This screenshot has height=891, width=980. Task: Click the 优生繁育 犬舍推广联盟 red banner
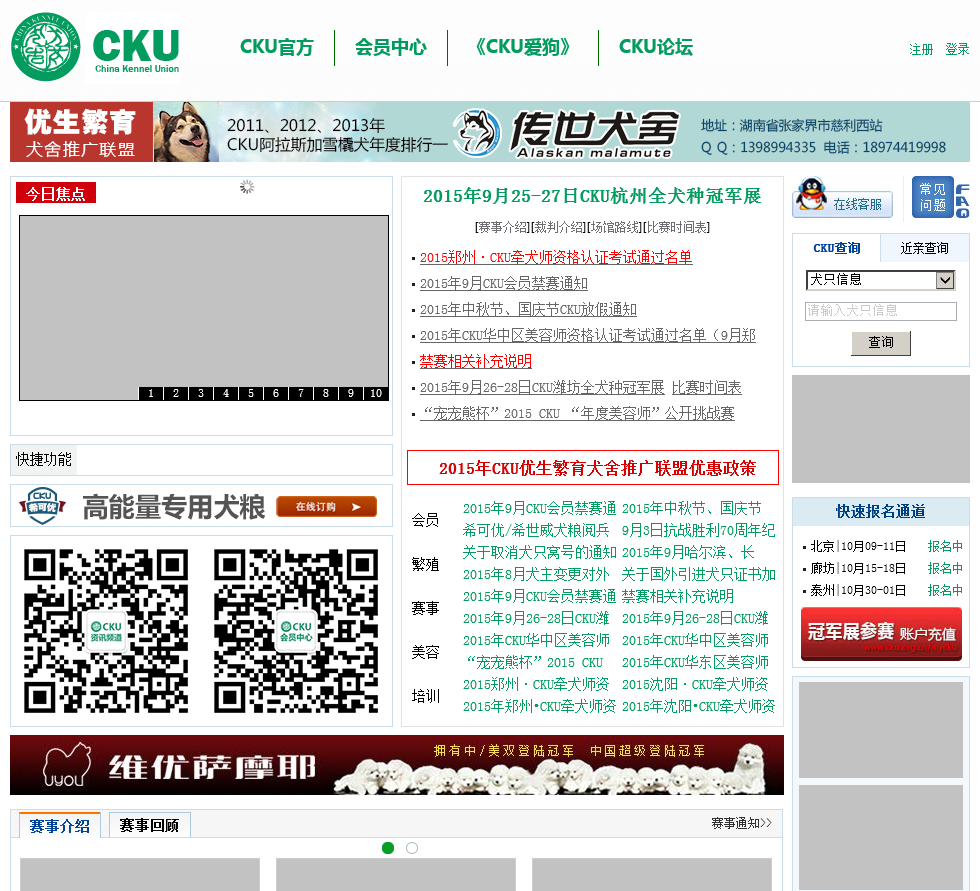81,132
